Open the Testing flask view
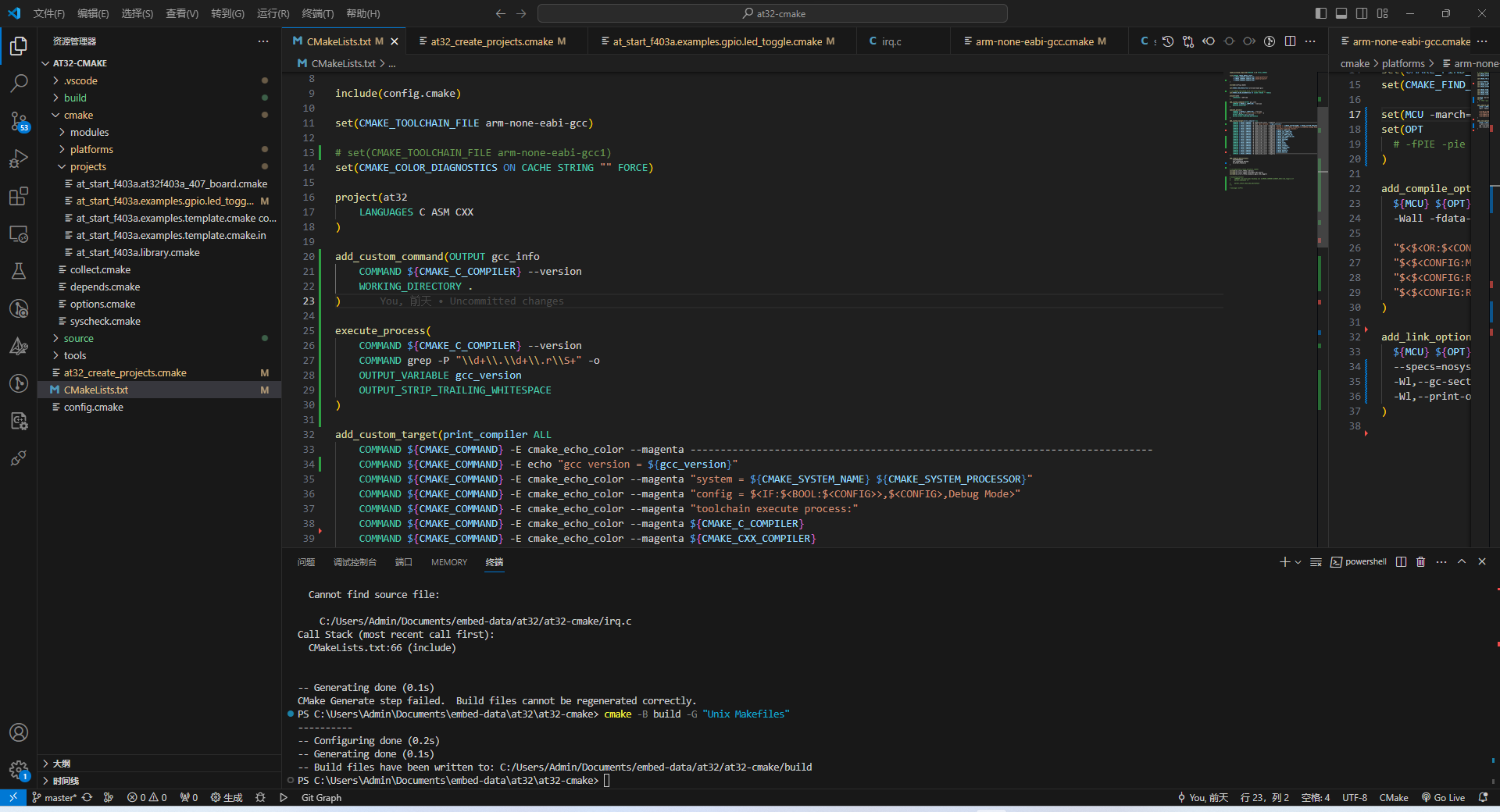Image resolution: width=1500 pixels, height=812 pixels. click(x=19, y=271)
